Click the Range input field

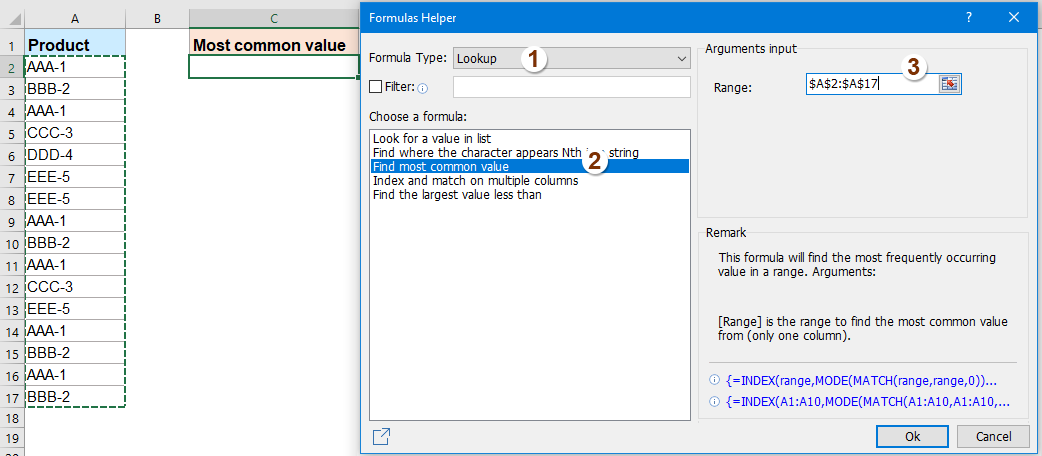coord(871,85)
